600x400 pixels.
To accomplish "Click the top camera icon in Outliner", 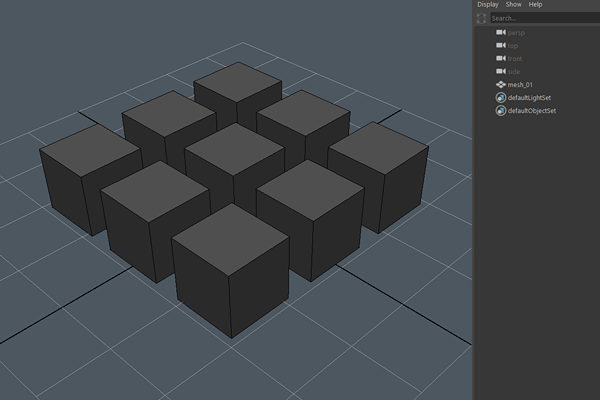I will tap(501, 45).
